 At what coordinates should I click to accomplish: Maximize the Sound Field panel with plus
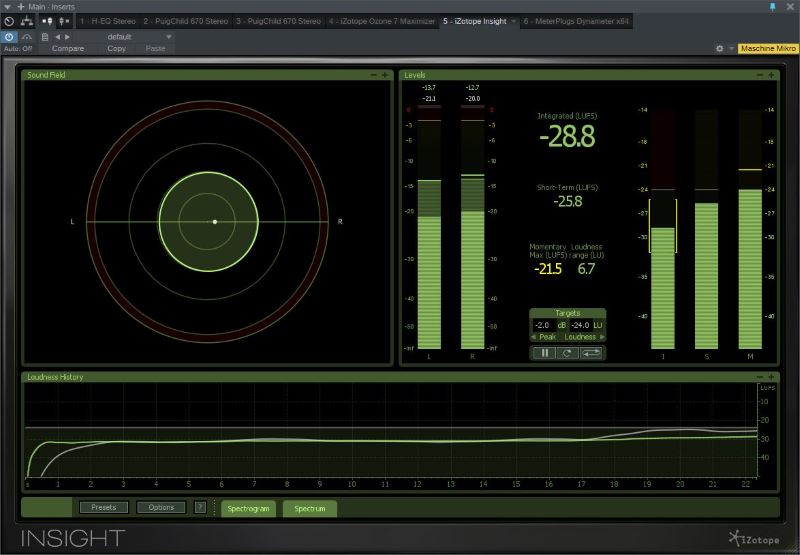385,75
